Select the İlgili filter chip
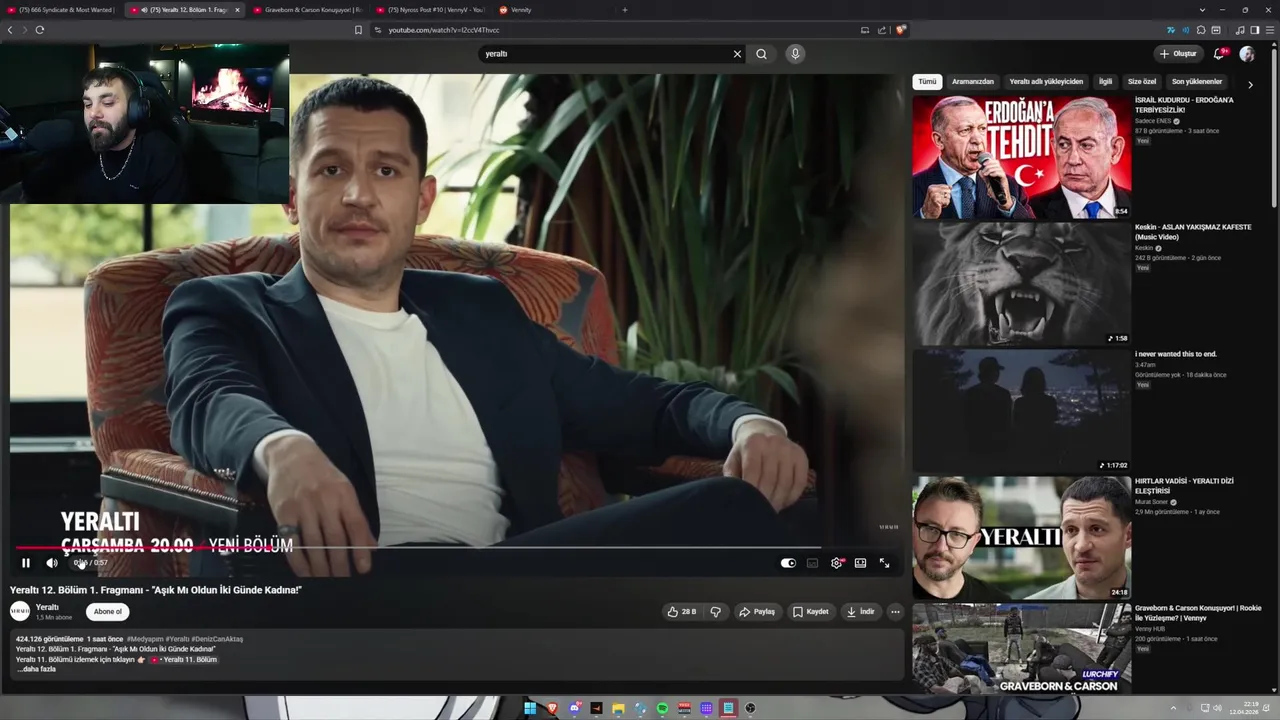This screenshot has height=720, width=1280. tap(1105, 82)
